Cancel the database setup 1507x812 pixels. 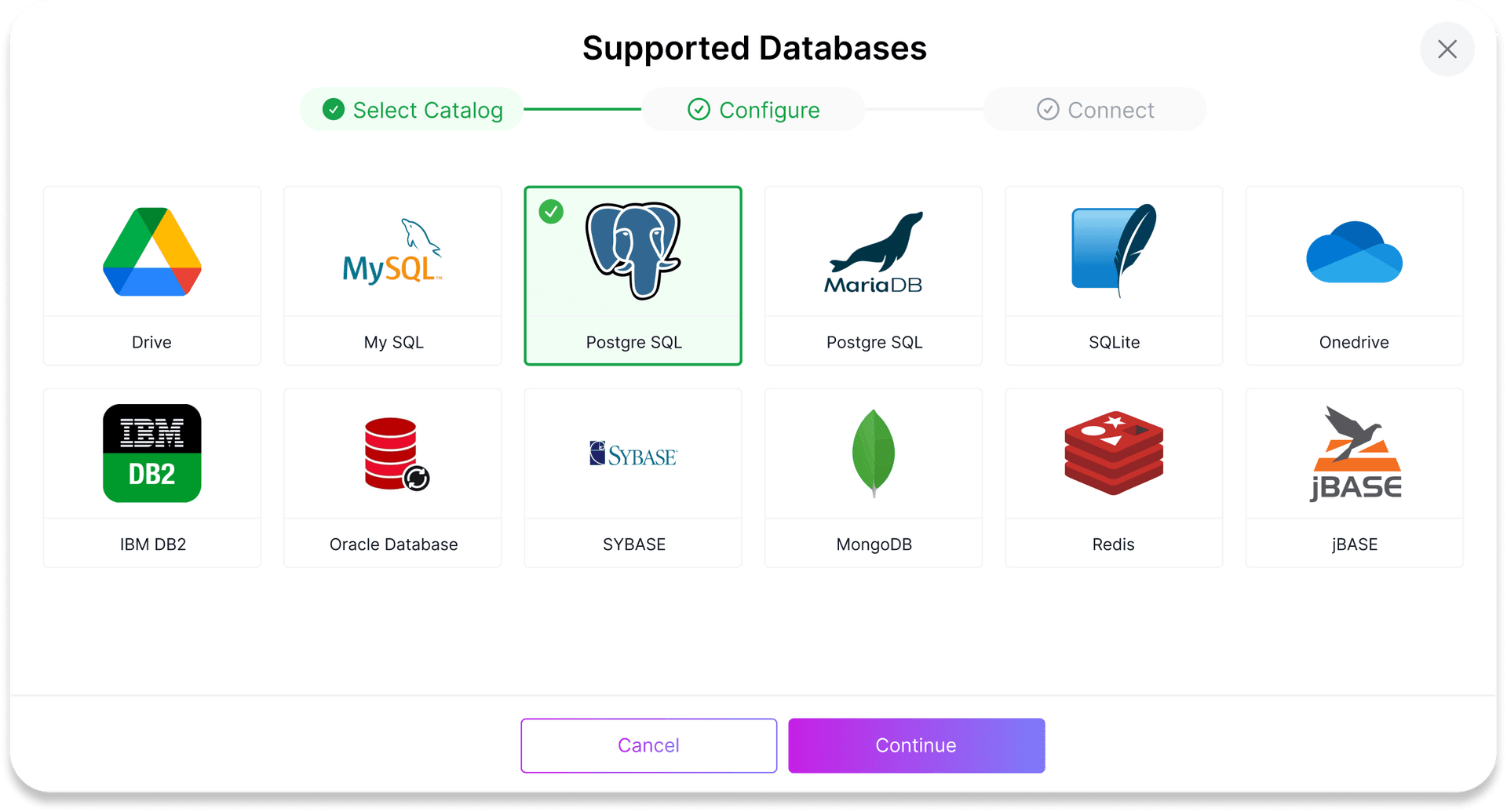point(648,745)
